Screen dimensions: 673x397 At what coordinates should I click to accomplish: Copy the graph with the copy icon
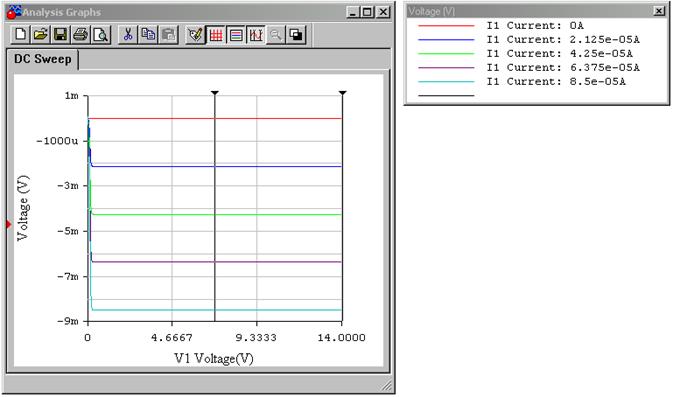point(148,35)
